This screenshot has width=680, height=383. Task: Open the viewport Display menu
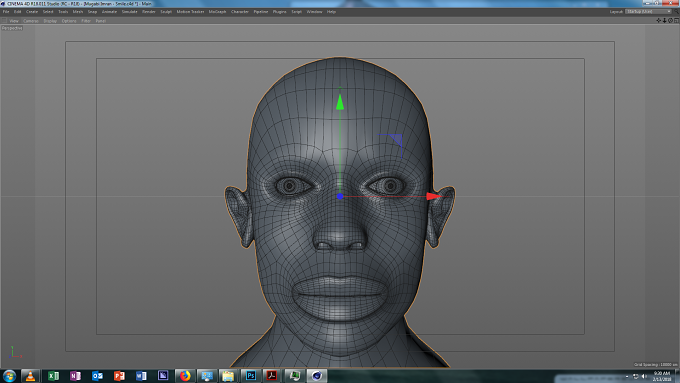click(50, 21)
